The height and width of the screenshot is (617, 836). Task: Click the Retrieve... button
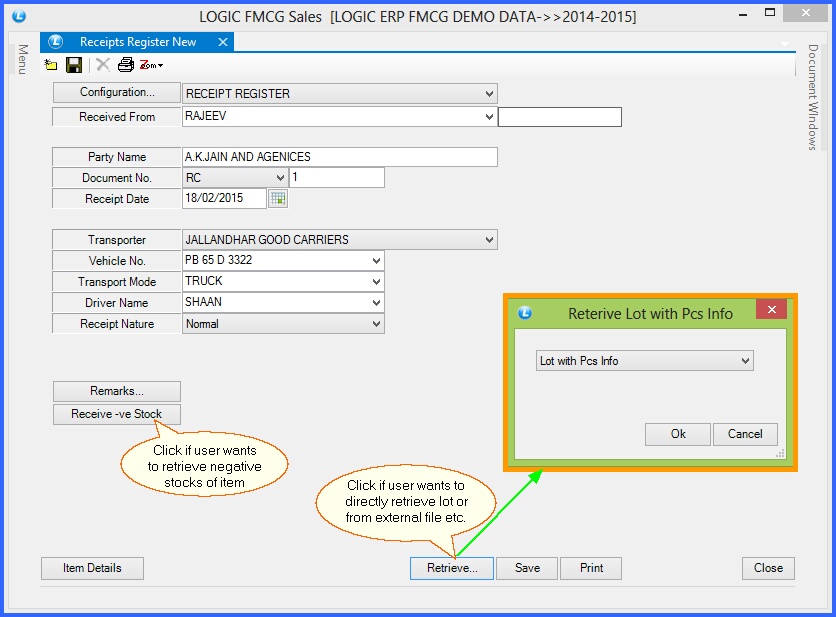point(452,568)
